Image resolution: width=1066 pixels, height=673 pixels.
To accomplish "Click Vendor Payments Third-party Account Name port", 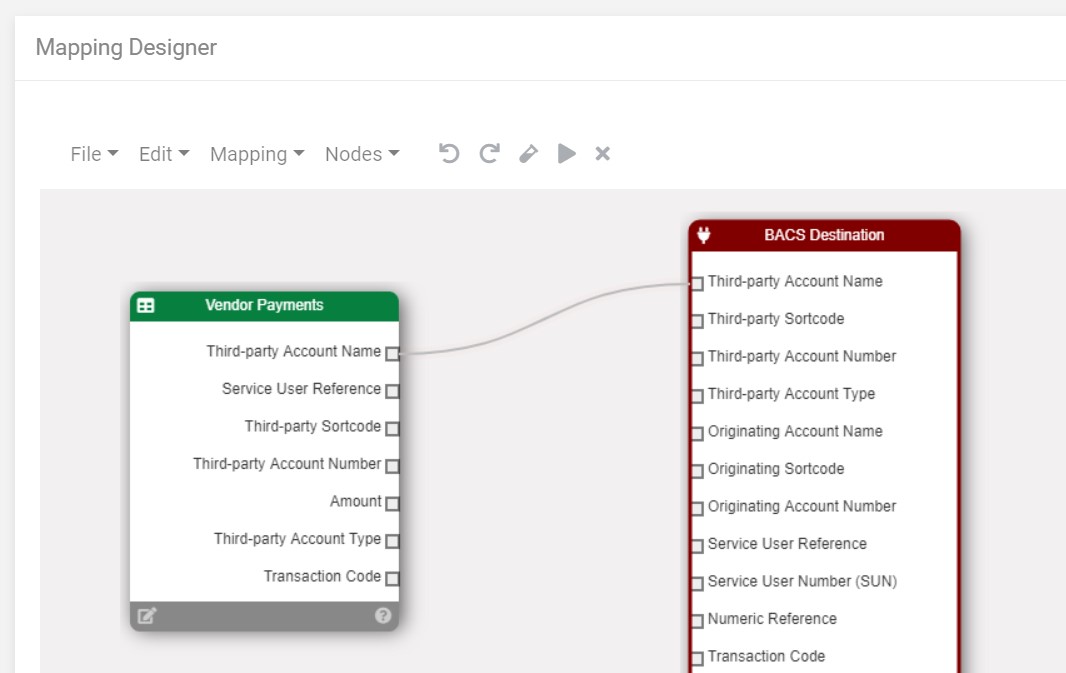I will click(x=392, y=353).
